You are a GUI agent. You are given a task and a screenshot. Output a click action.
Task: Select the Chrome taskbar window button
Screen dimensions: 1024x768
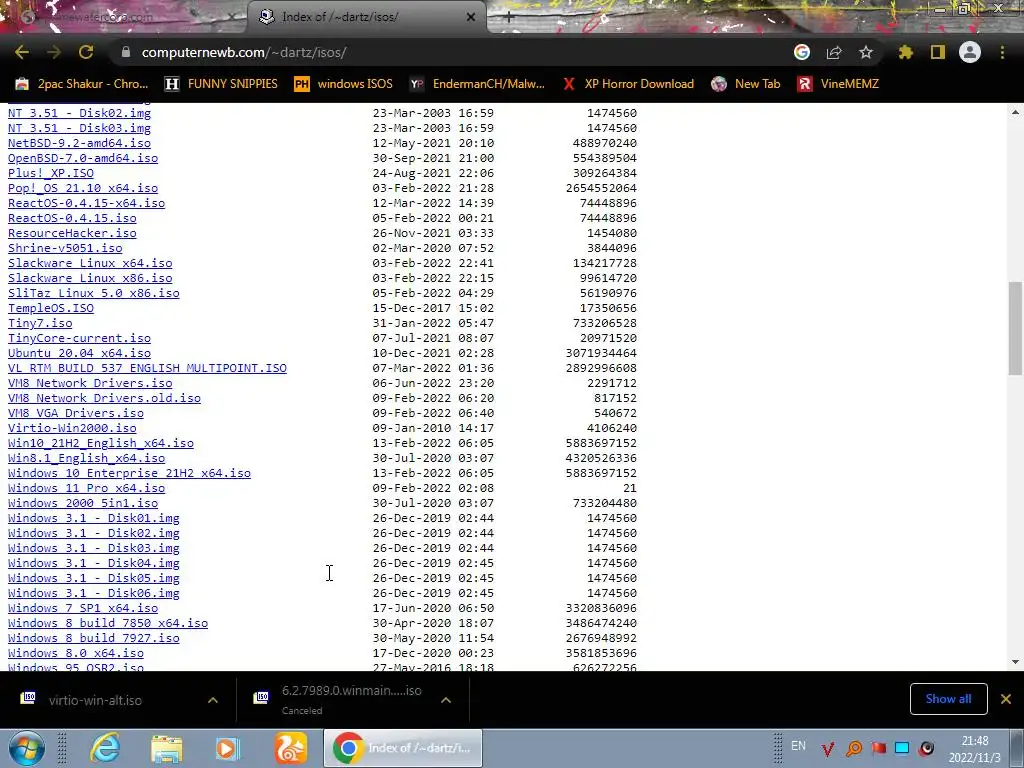point(403,748)
